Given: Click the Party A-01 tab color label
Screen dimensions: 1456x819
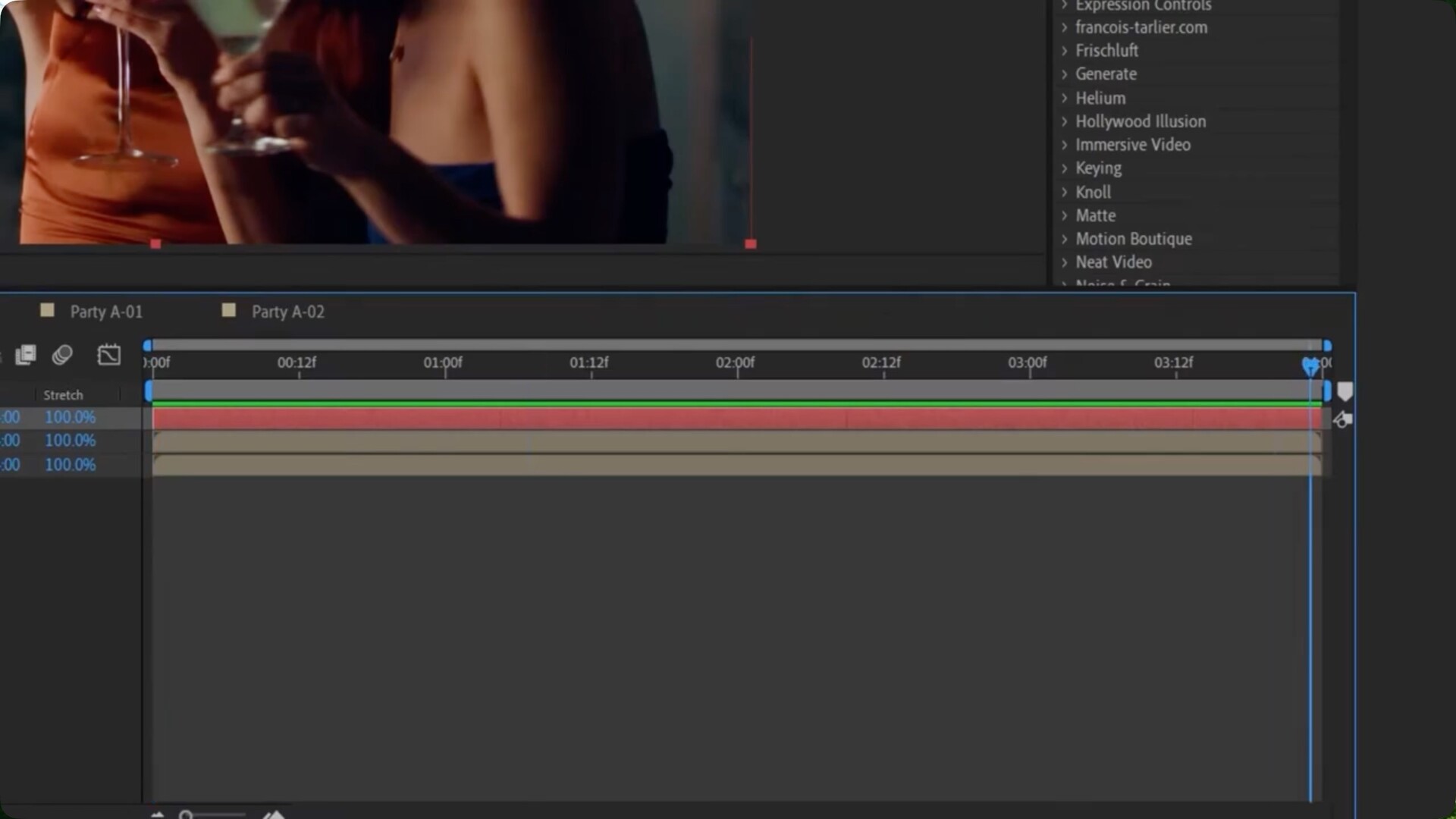Looking at the screenshot, I should (x=47, y=310).
